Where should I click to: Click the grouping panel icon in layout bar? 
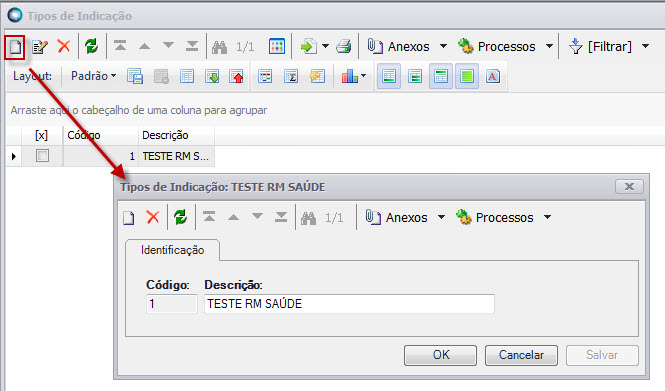265,76
